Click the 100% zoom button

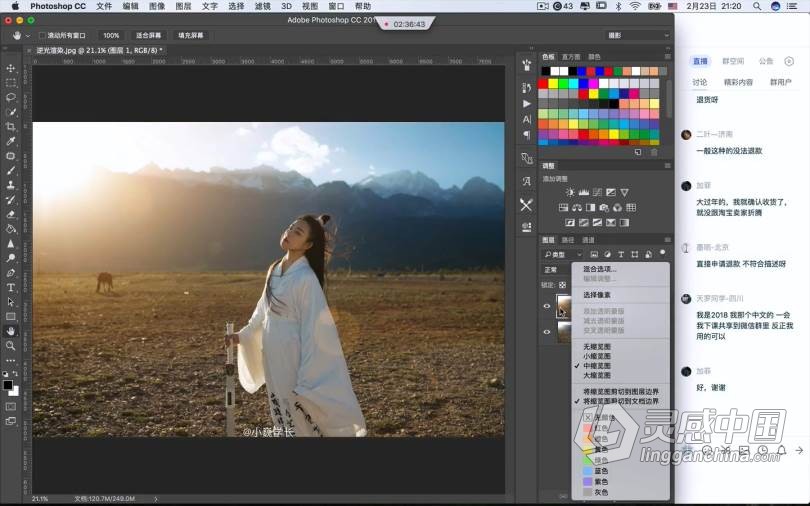click(x=111, y=36)
